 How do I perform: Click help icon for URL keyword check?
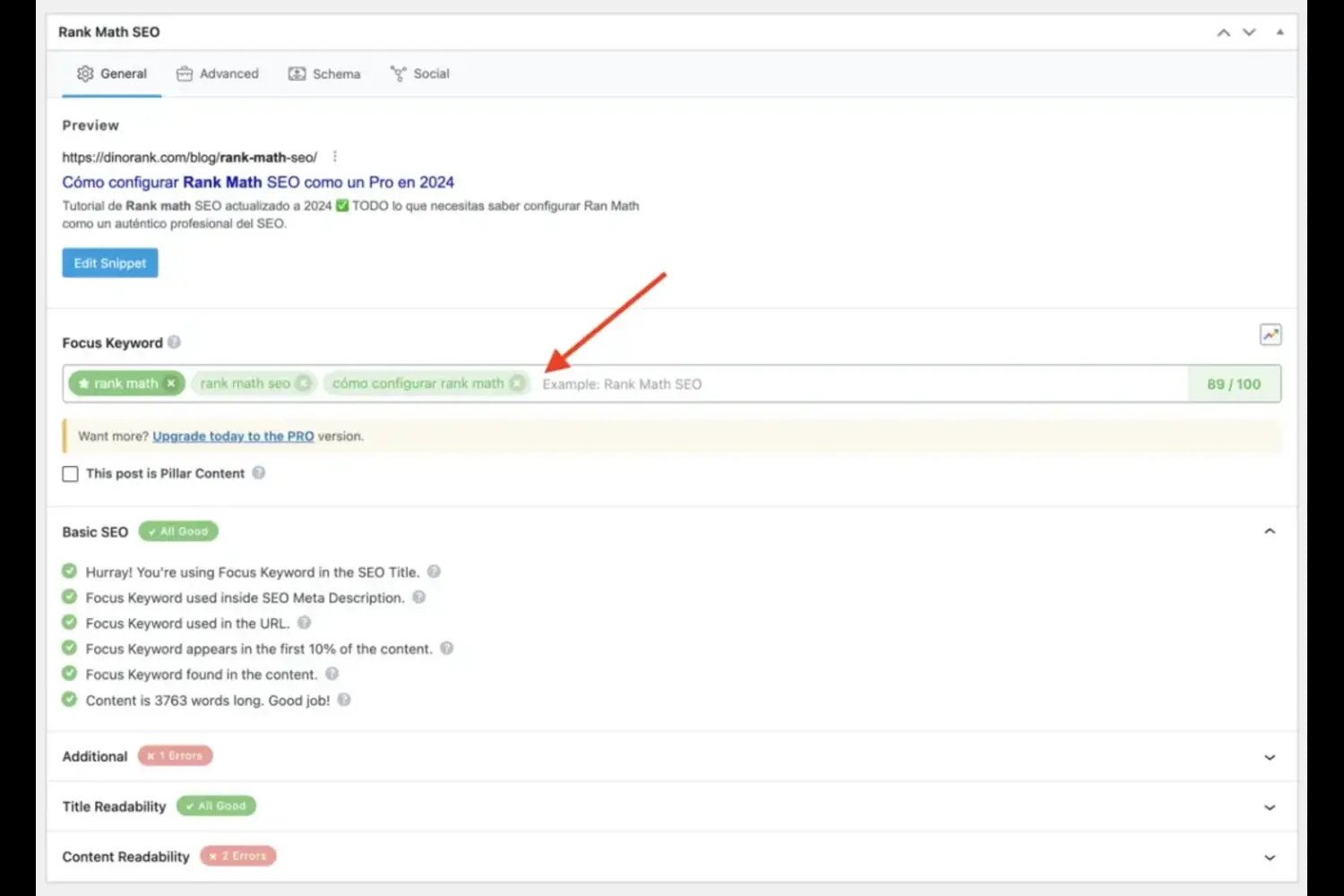(x=304, y=623)
